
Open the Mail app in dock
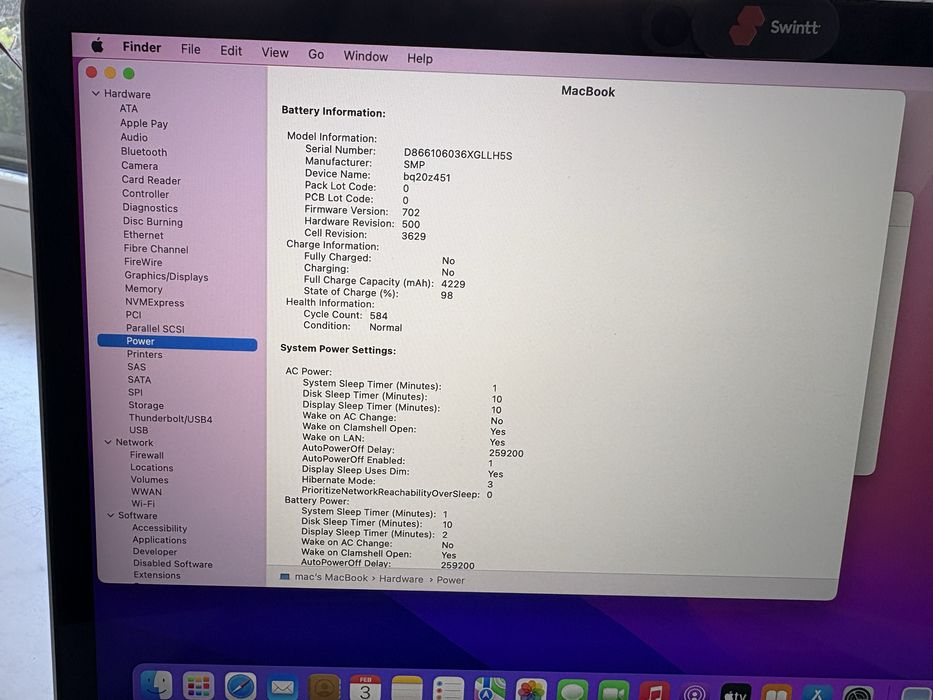point(282,688)
